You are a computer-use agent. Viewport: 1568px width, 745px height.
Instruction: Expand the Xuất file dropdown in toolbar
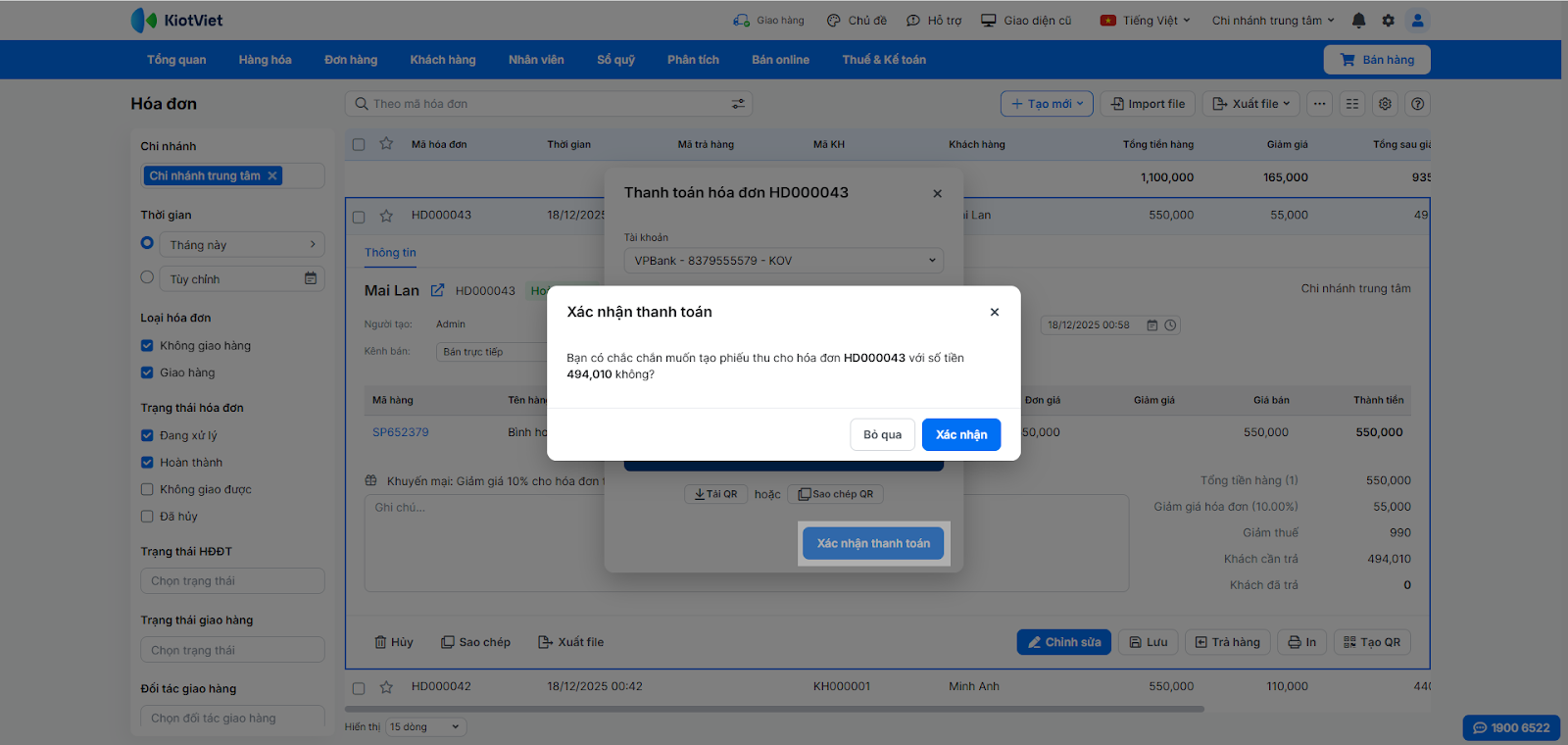pyautogui.click(x=1251, y=104)
